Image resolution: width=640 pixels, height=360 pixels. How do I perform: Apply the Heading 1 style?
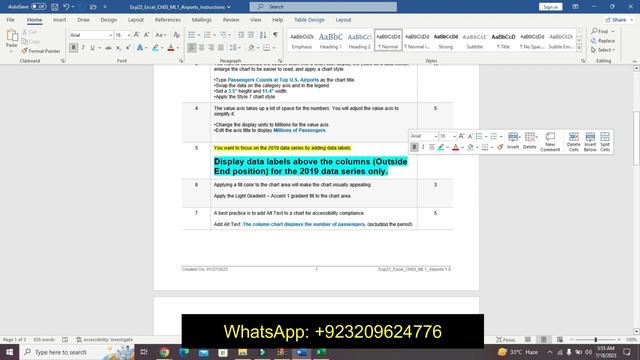(330, 40)
